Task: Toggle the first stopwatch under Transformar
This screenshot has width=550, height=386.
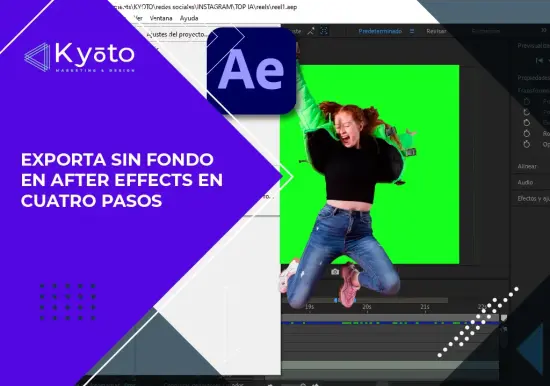Action: click(526, 101)
